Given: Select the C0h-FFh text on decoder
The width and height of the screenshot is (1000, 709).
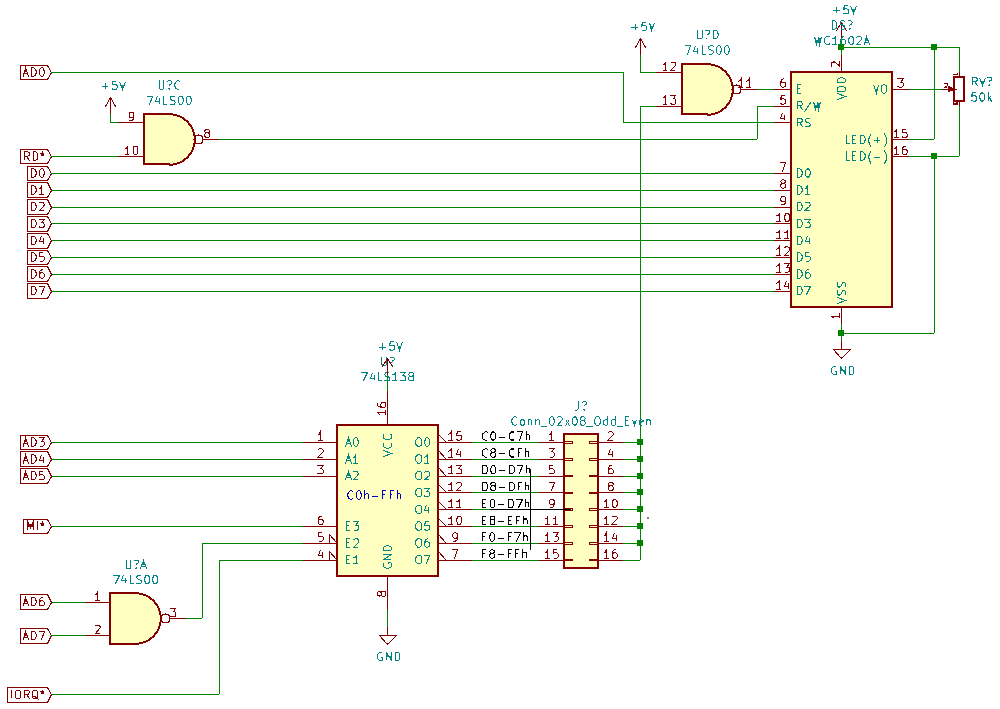Looking at the screenshot, I should [374, 495].
